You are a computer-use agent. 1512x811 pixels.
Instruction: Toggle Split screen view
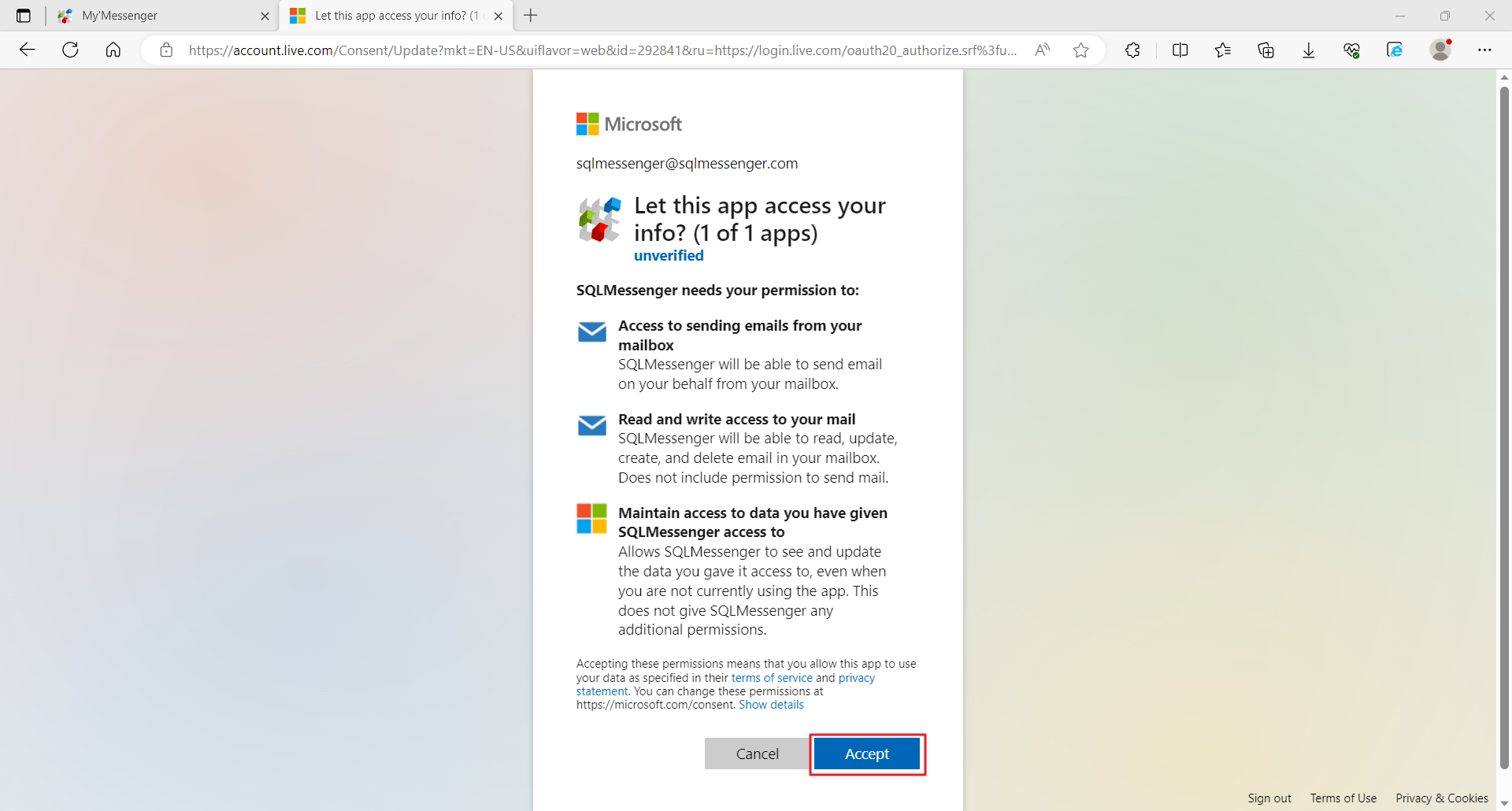[x=1180, y=50]
